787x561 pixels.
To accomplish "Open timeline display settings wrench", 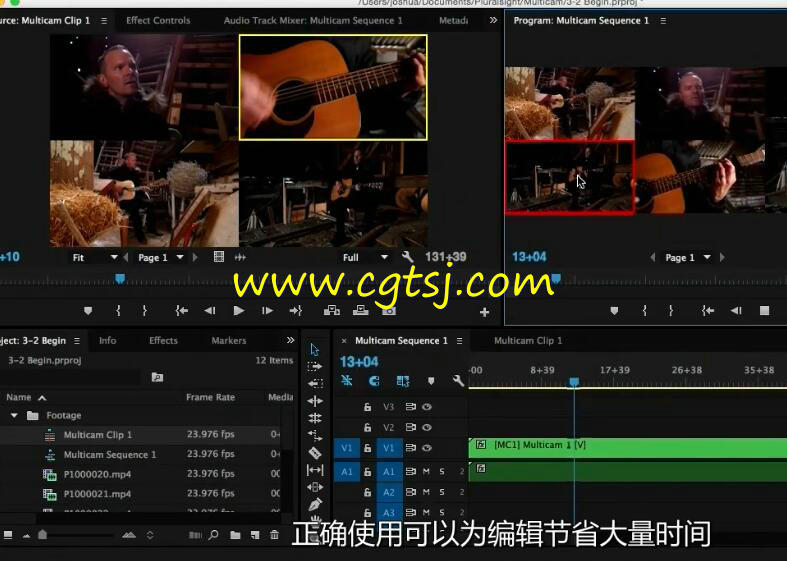I will 458,381.
